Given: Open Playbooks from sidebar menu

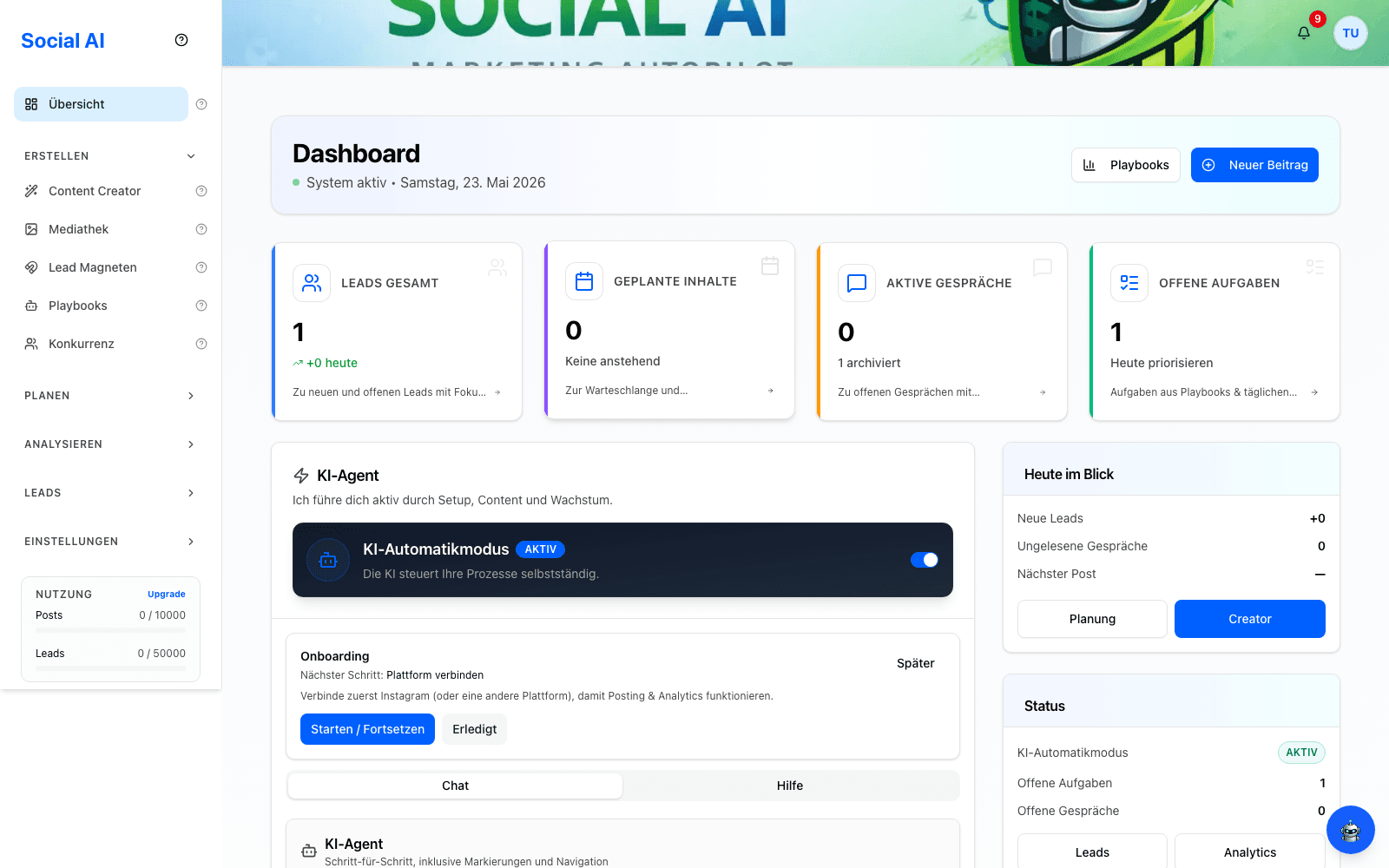Looking at the screenshot, I should [x=101, y=306].
